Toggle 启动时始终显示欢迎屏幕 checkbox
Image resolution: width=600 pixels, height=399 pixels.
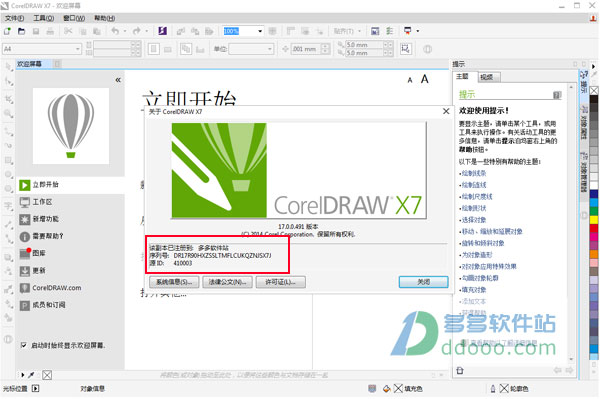point(24,345)
